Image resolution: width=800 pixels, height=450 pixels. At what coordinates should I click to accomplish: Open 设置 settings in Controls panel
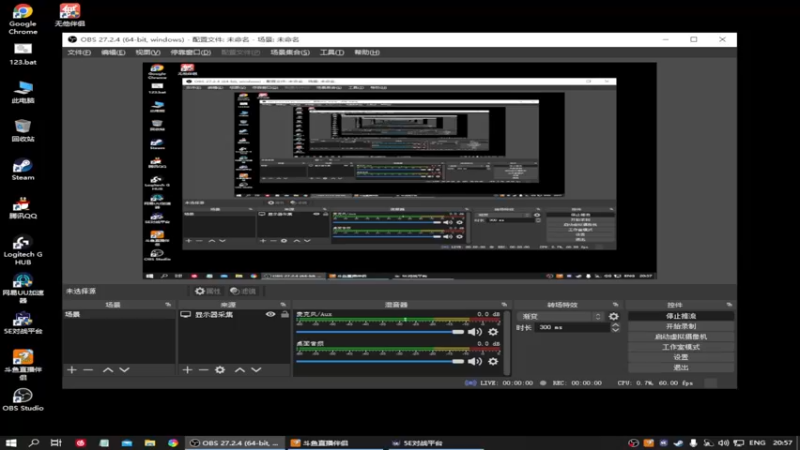tap(681, 357)
